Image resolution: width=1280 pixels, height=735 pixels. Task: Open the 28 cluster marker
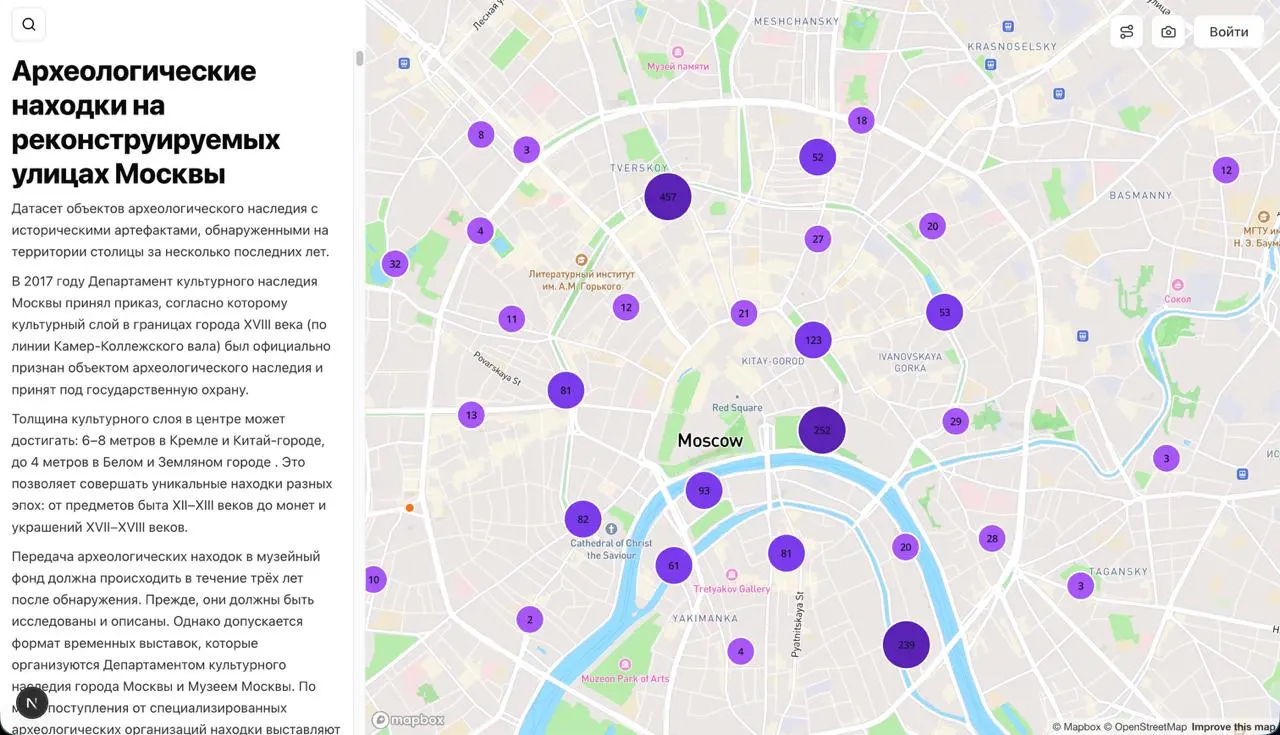click(992, 538)
